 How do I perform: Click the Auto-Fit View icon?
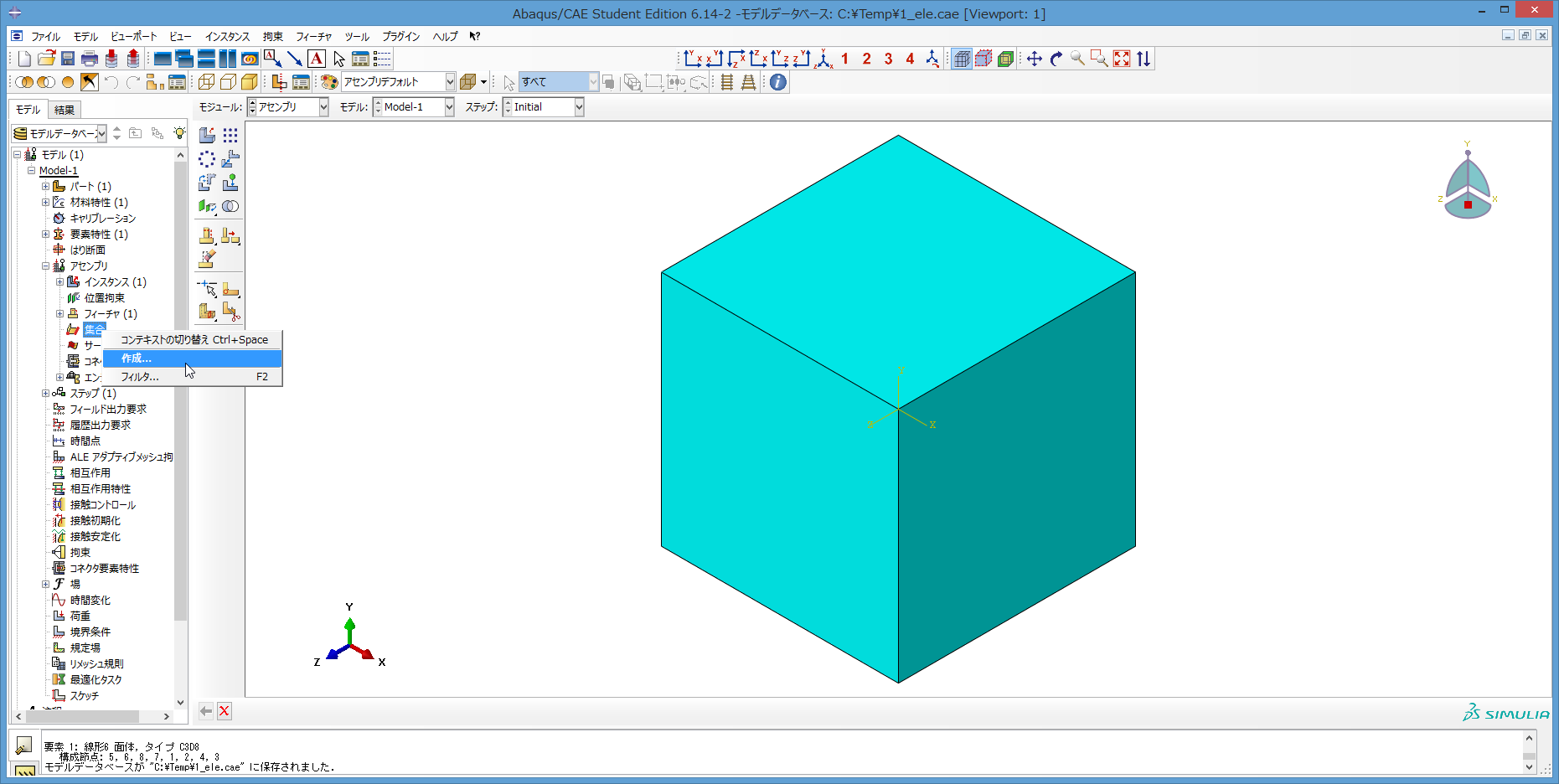click(x=1122, y=59)
